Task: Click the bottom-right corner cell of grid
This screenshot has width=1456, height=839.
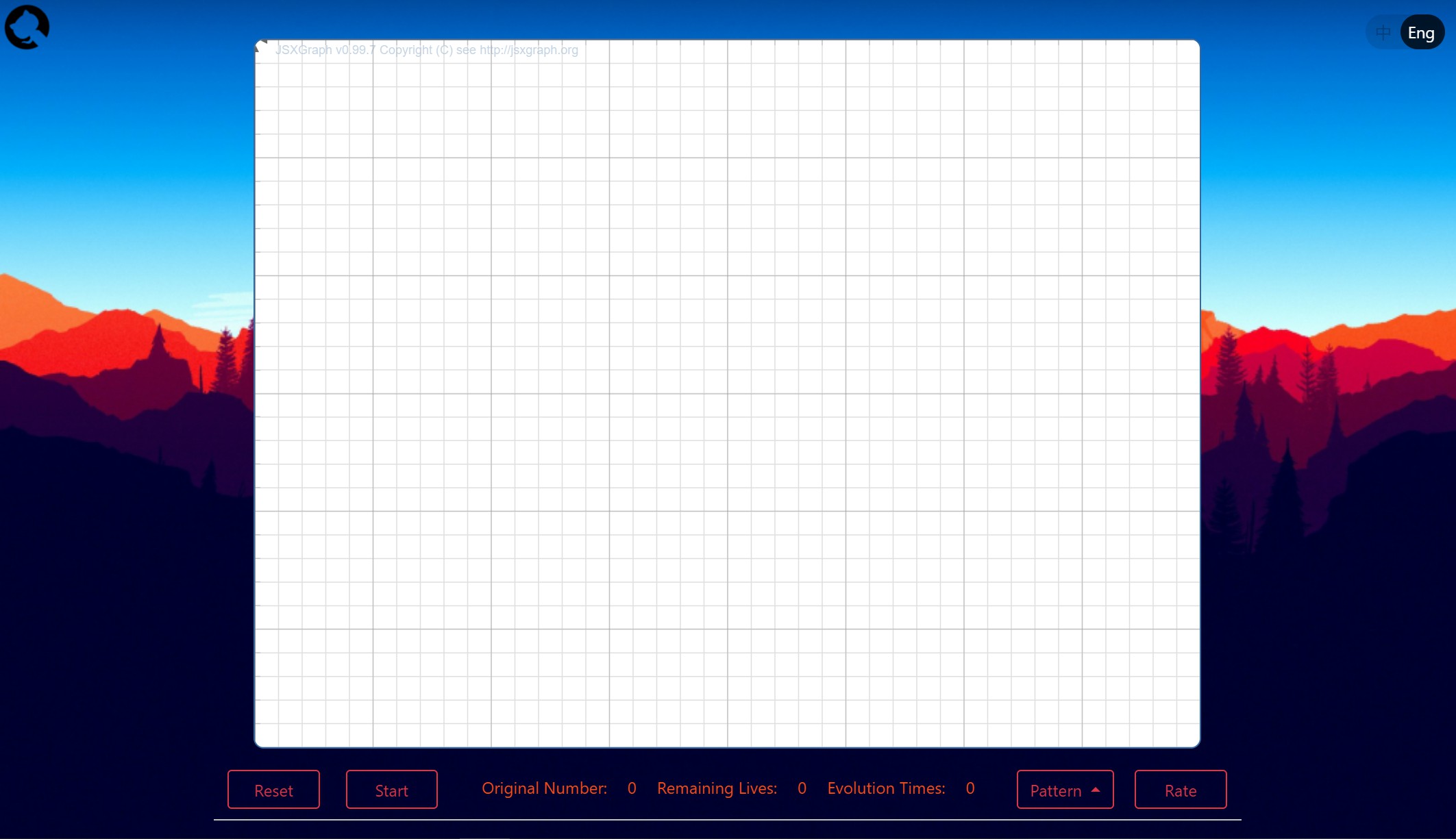Action: (x=1188, y=736)
